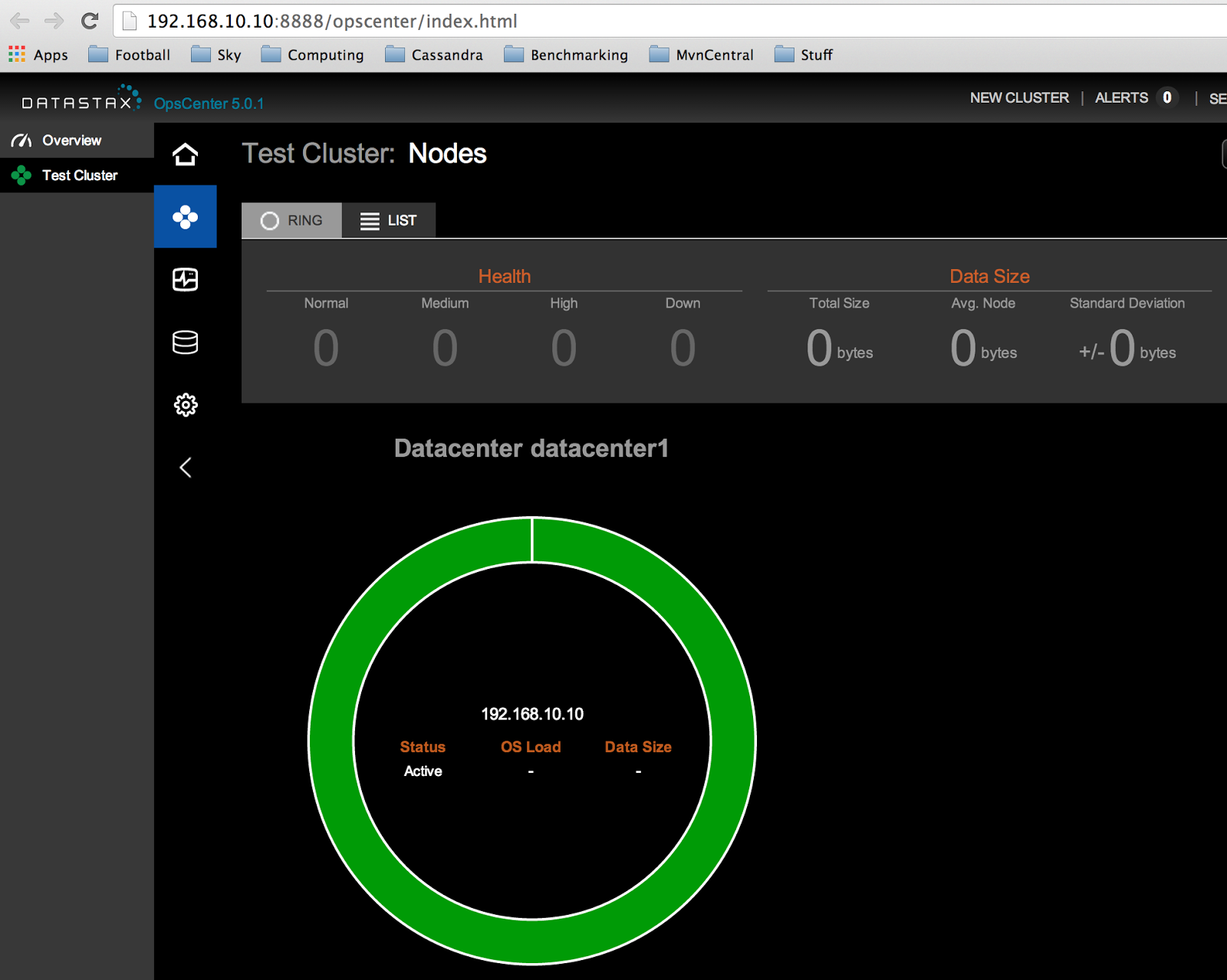Click the Normal health count
This screenshot has width=1227, height=980.
coord(326,347)
